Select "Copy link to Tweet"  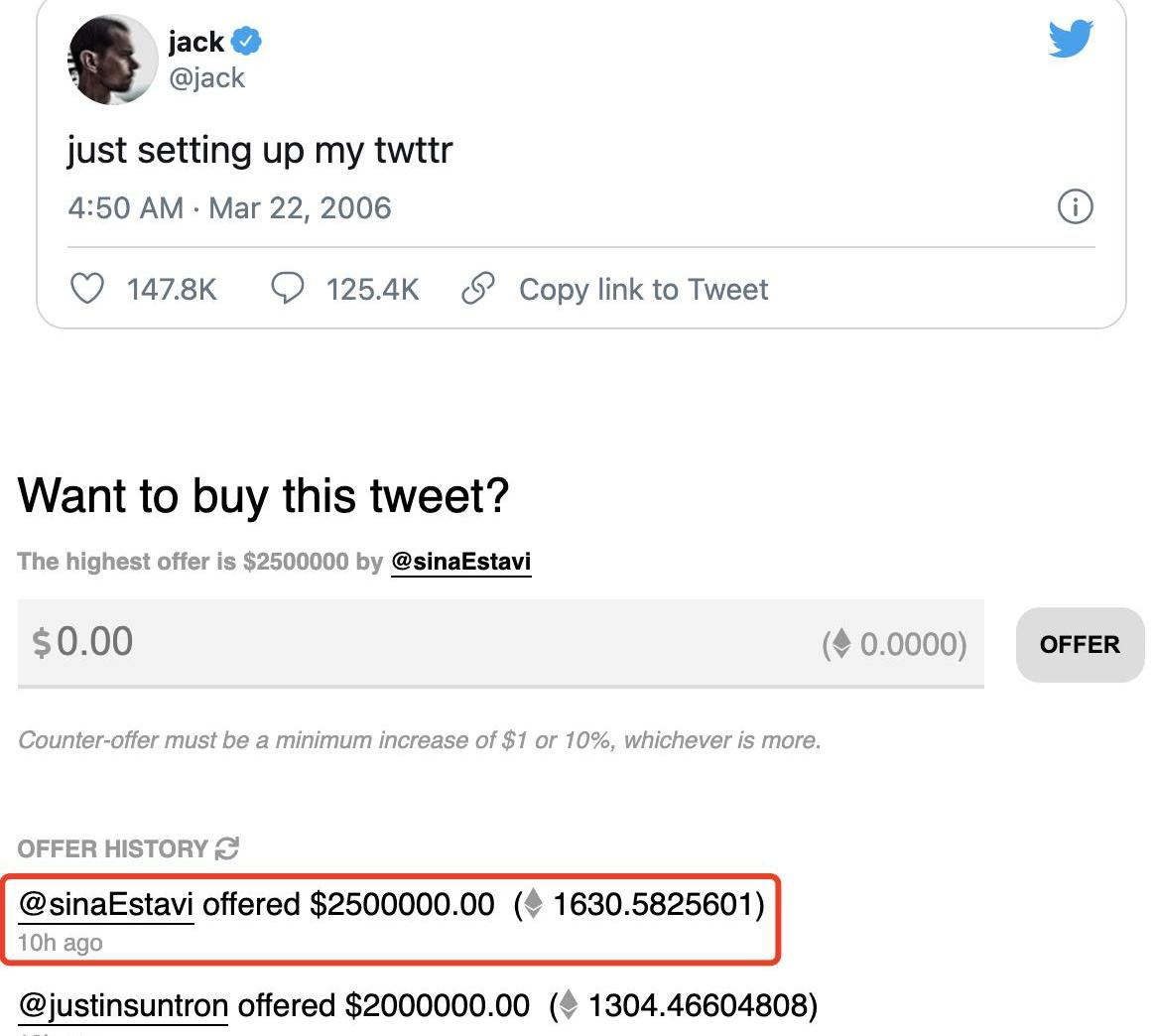pos(643,289)
